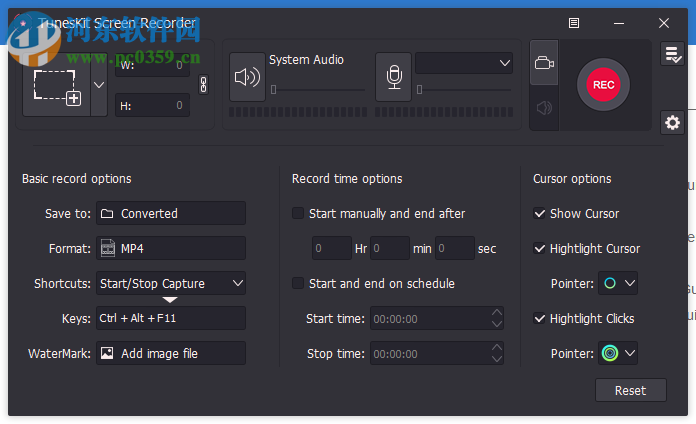Increase Stop time with up arrow
Image resolution: width=696 pixels, height=424 pixels.
coord(497,348)
